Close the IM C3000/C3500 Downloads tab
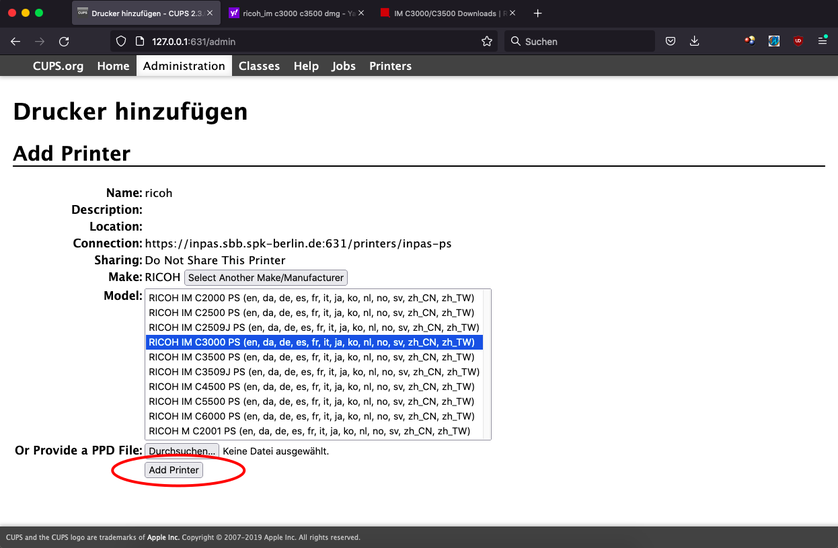The width and height of the screenshot is (838, 548). (x=513, y=13)
